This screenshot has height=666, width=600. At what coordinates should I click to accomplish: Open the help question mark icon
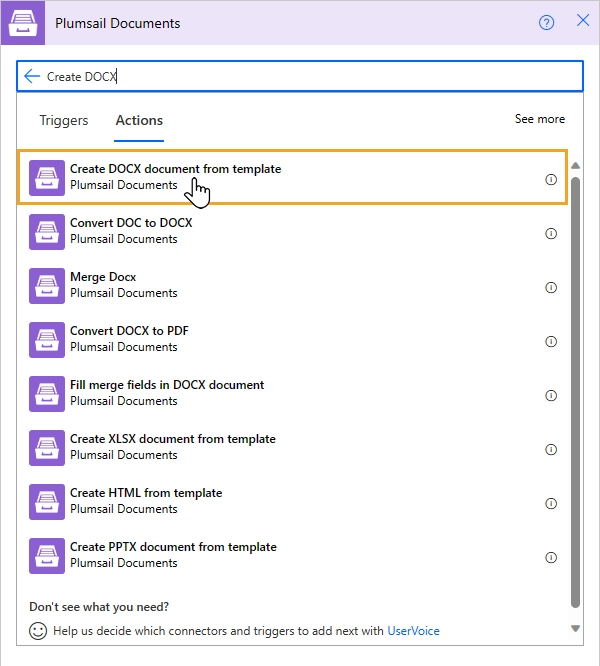[x=546, y=23]
